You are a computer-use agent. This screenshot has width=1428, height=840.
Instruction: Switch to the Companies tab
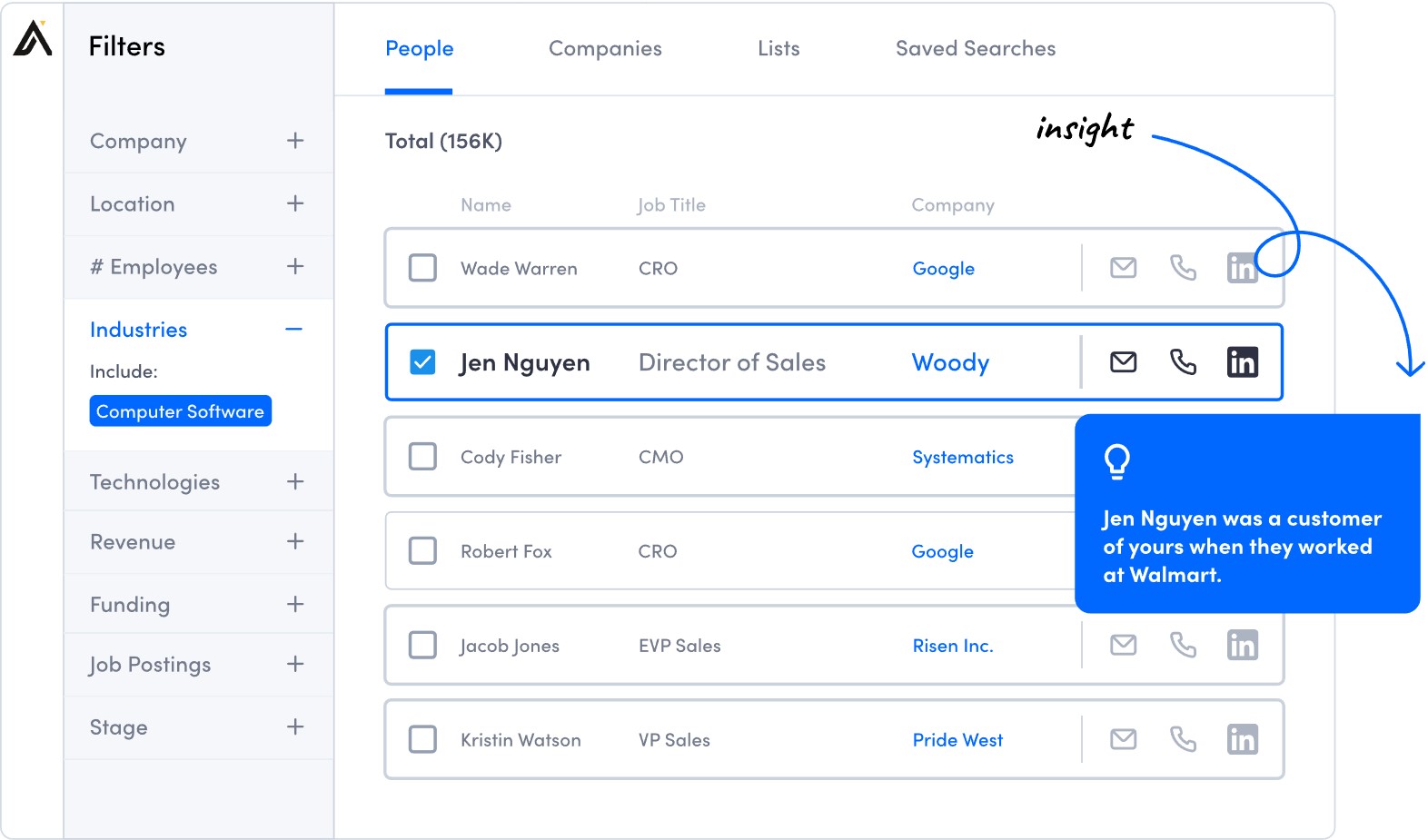click(605, 49)
